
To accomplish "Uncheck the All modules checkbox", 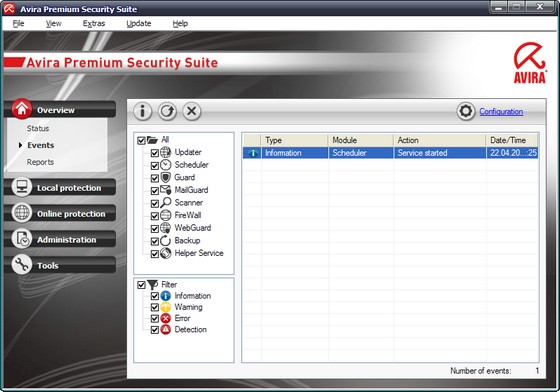I will (141, 140).
